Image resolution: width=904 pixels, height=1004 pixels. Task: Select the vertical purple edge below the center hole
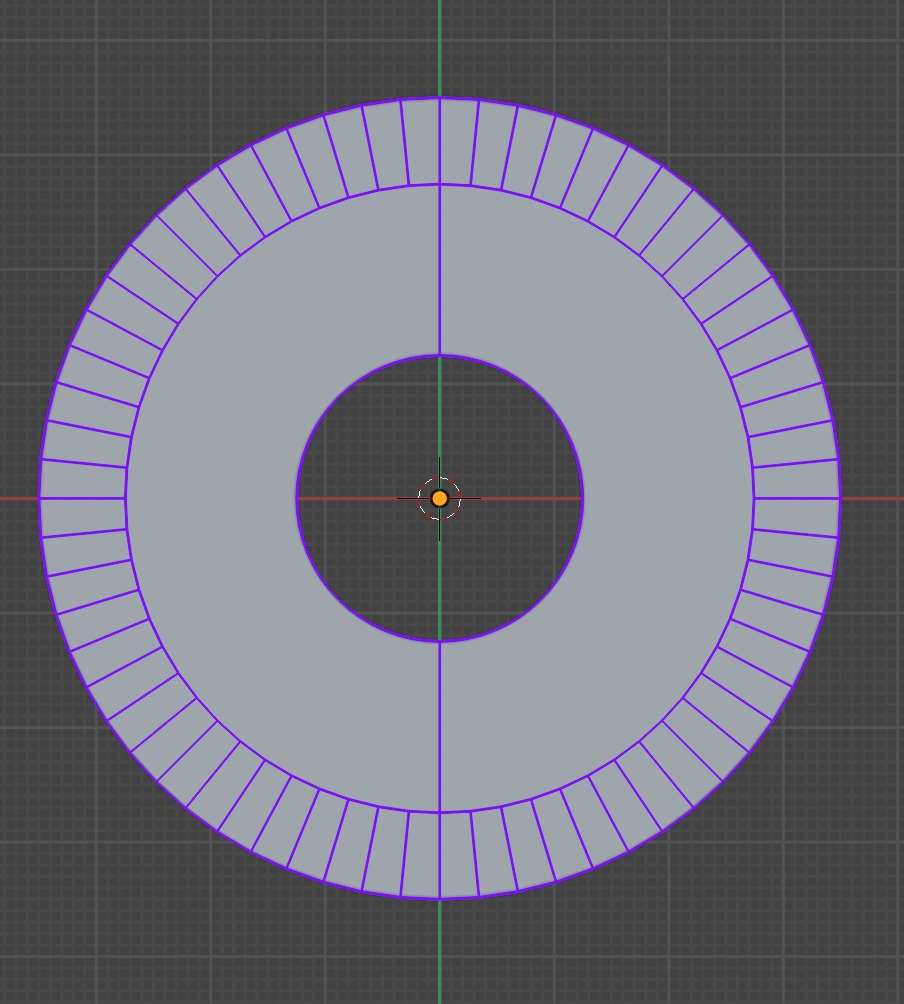(440, 727)
